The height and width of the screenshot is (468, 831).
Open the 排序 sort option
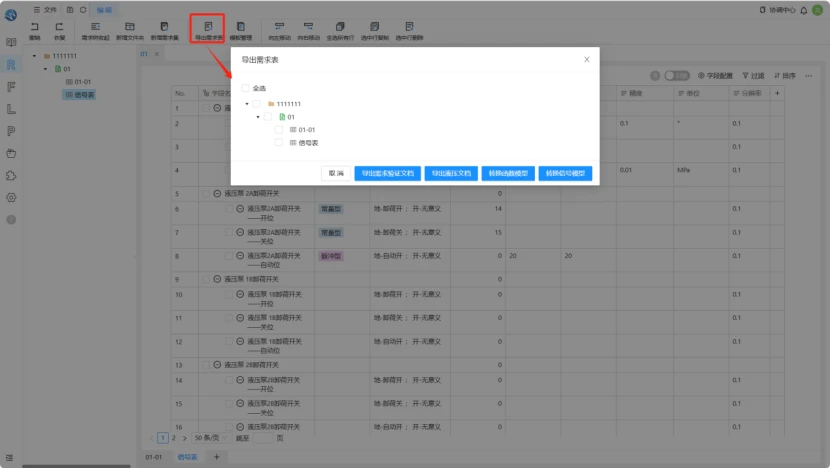[x=785, y=76]
